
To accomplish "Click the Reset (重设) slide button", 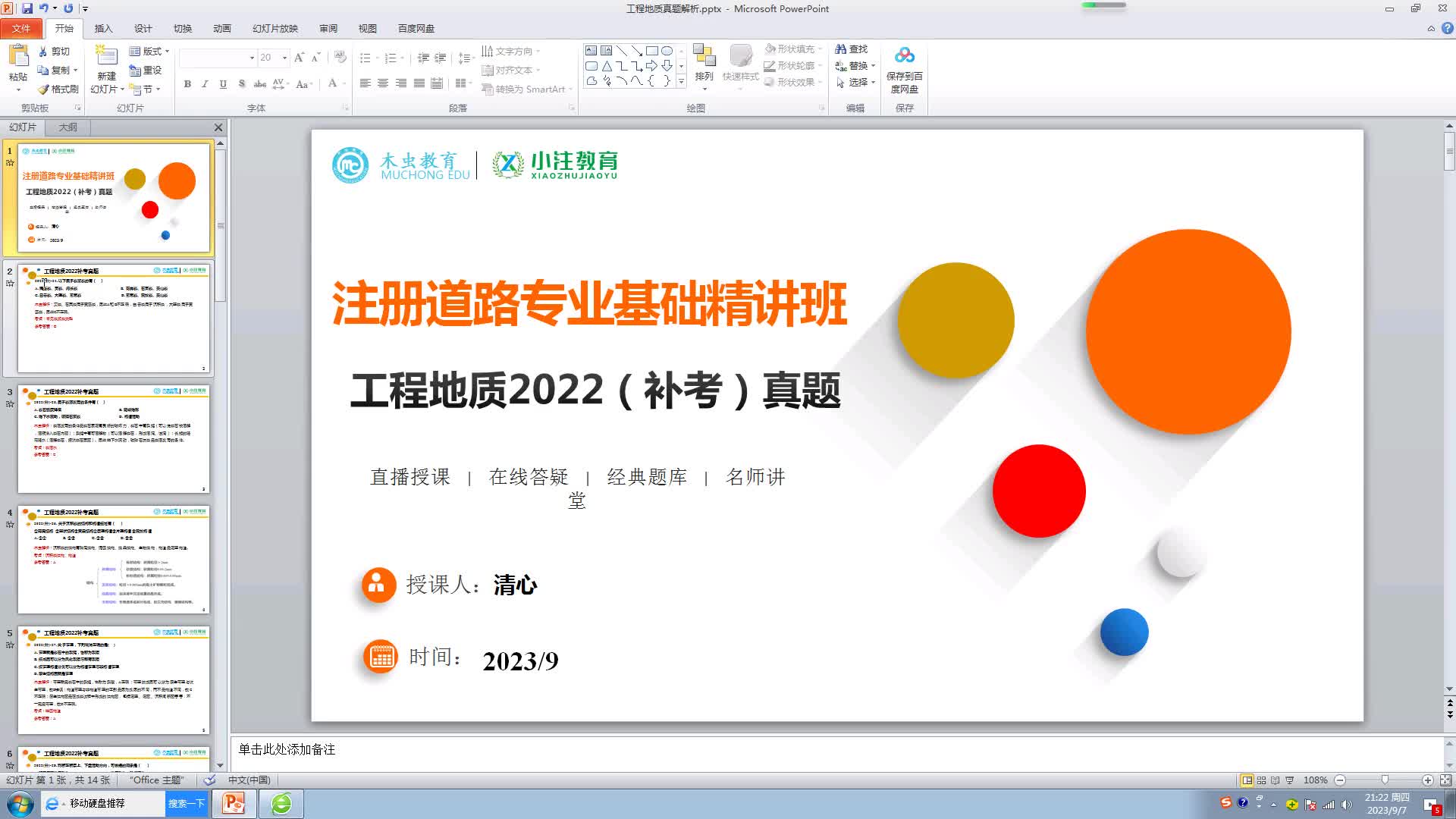I will [146, 71].
